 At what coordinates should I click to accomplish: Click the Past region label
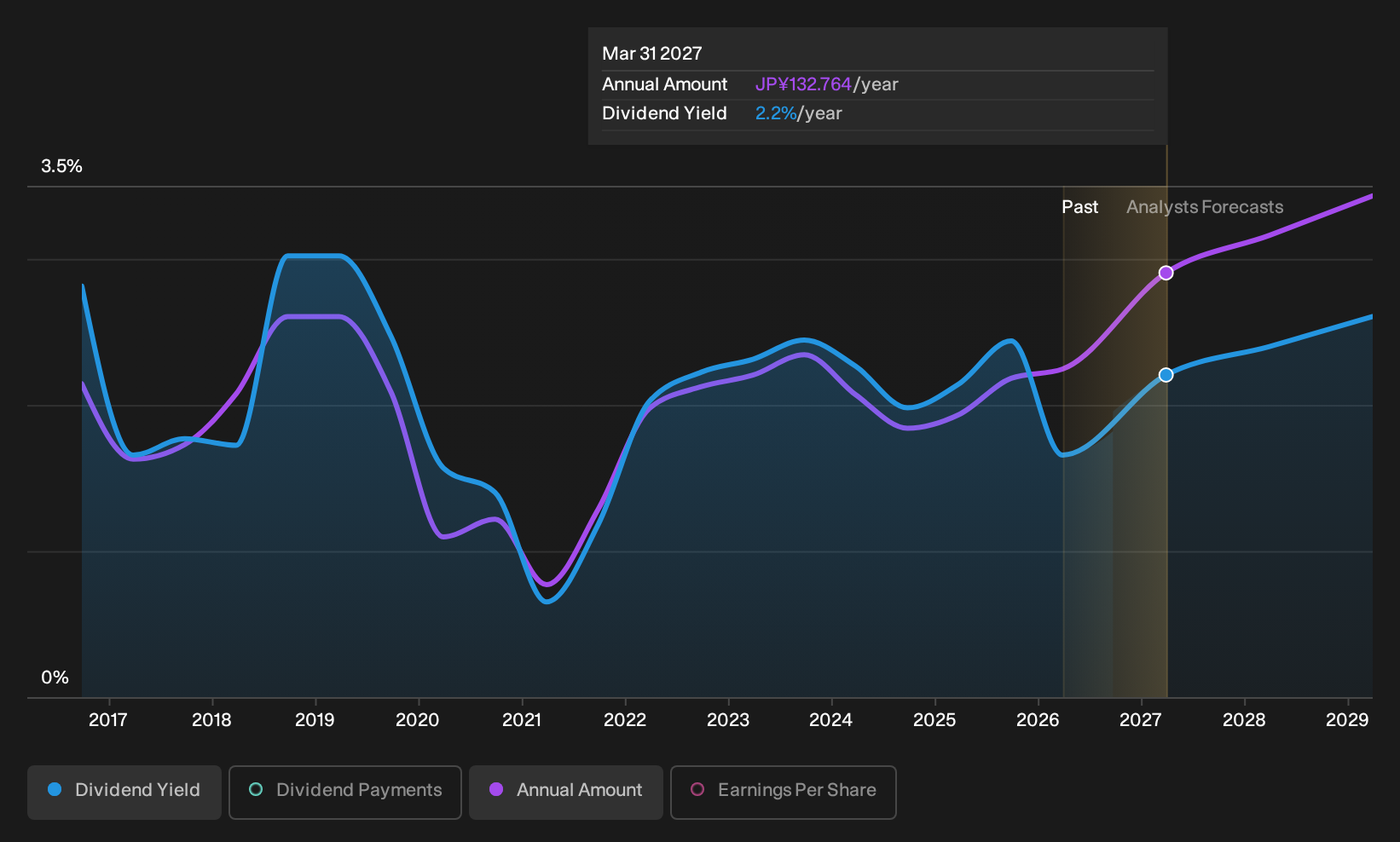click(1079, 207)
